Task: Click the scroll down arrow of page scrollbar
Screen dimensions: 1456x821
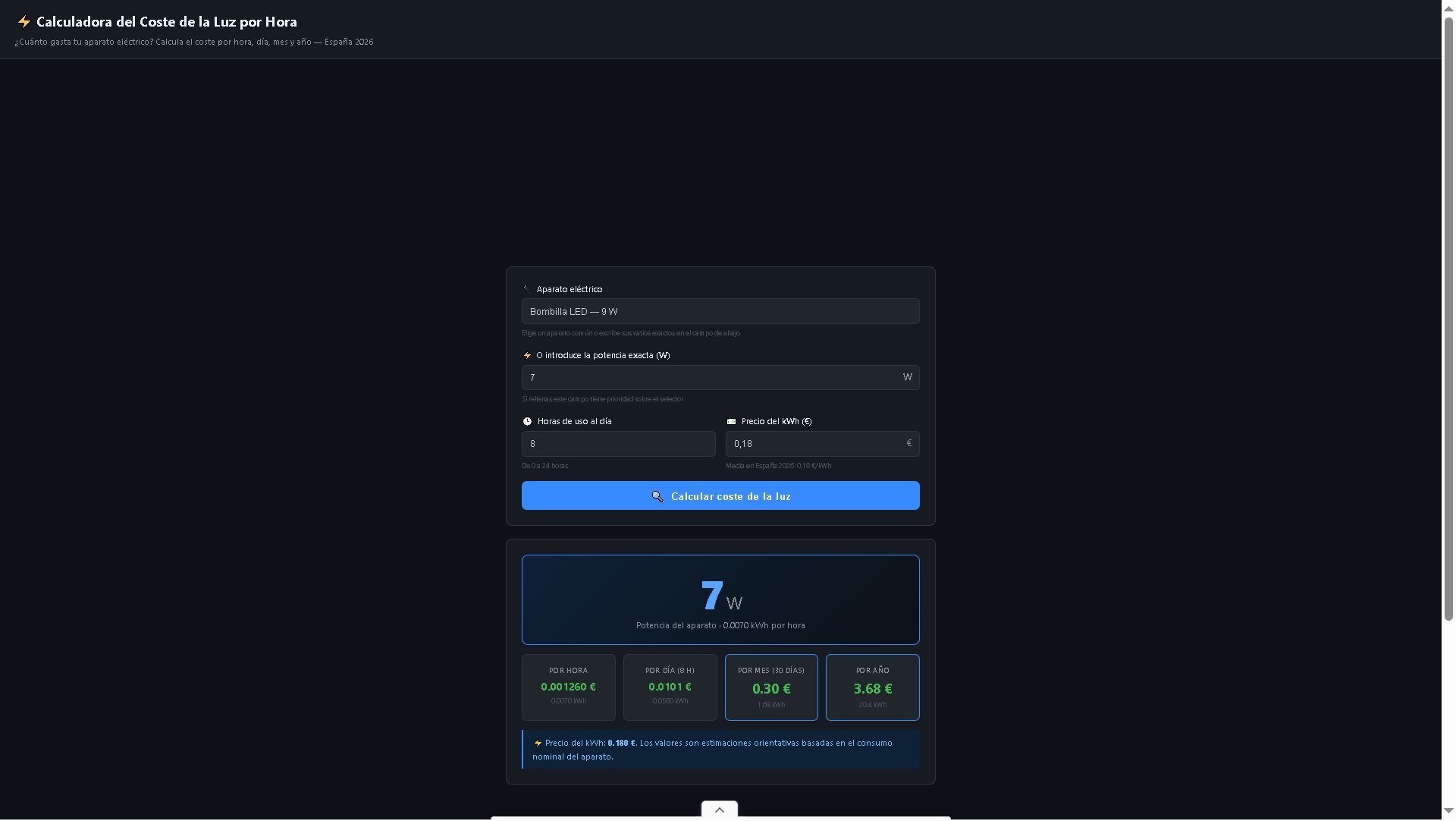Action: pos(1448,811)
